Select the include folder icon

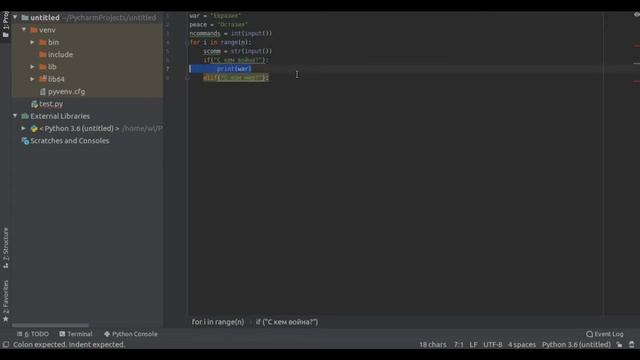pyautogui.click(x=42, y=54)
